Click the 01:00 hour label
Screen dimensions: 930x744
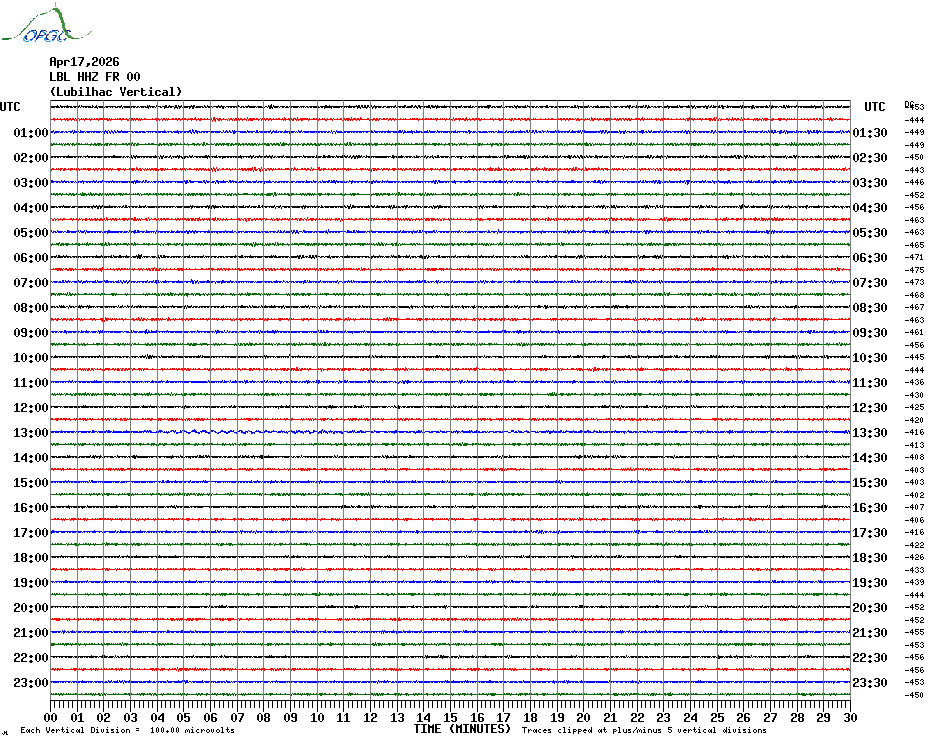31,132
